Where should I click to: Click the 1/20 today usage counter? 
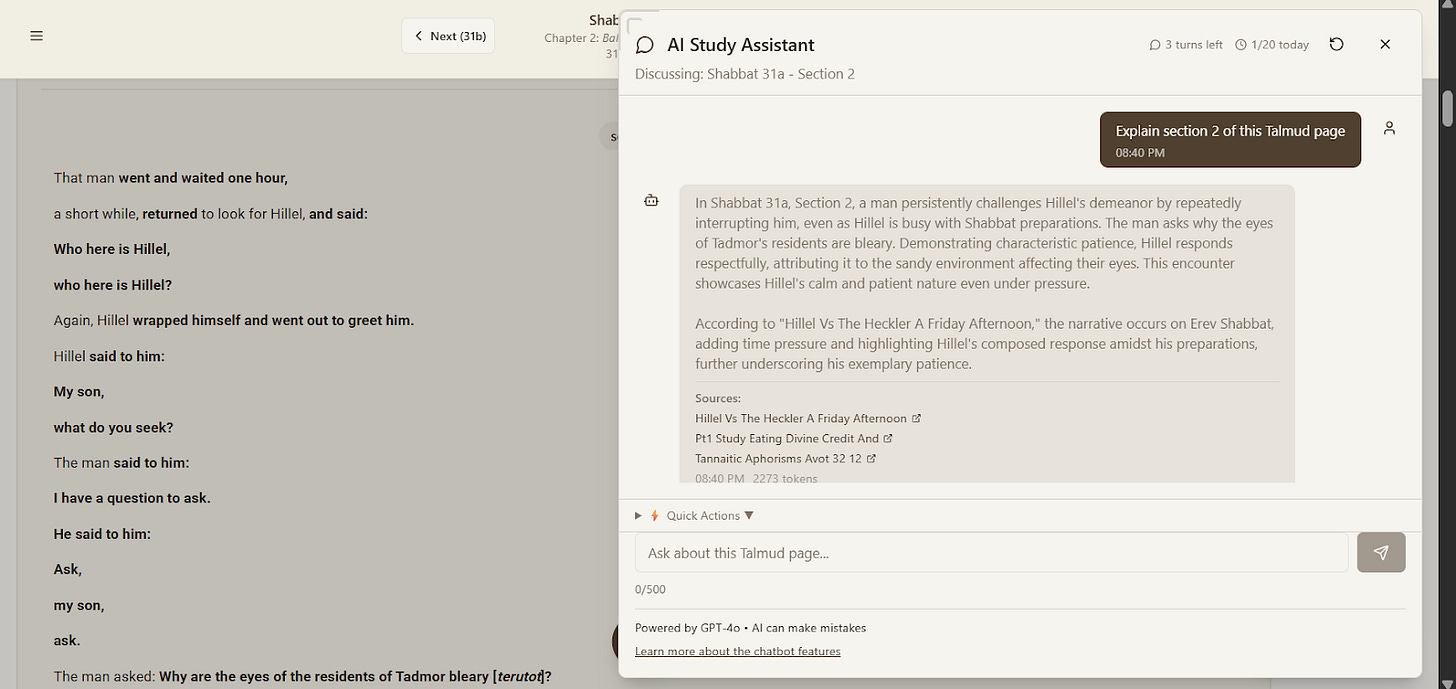(1280, 45)
